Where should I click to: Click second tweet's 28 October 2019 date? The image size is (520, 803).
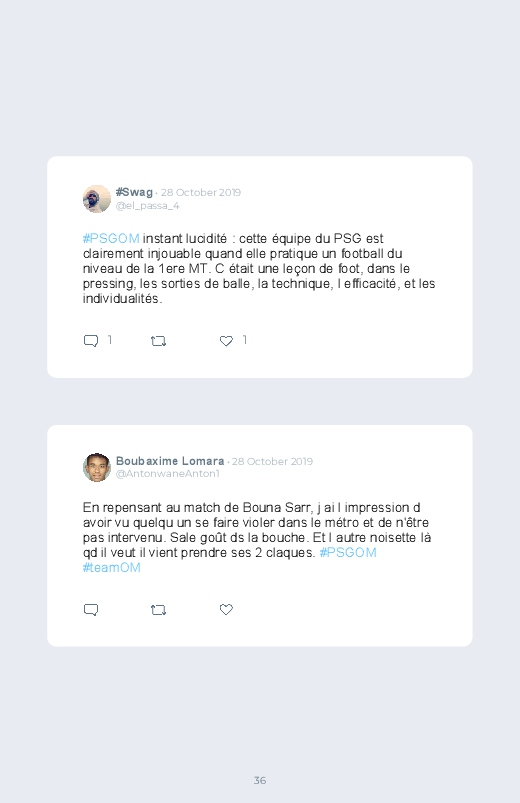[272, 461]
